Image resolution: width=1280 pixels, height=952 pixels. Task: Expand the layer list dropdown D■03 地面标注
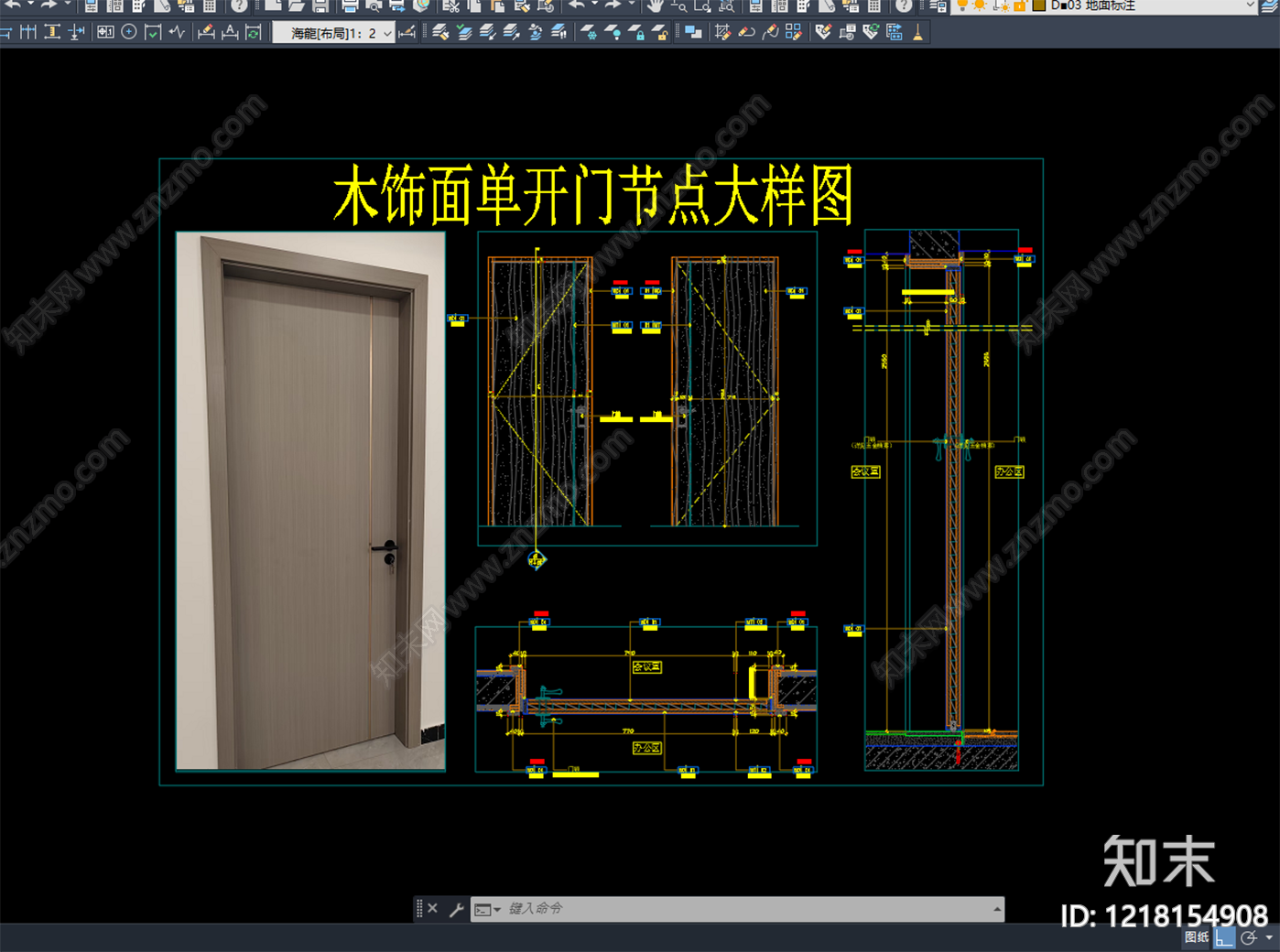tap(1251, 5)
